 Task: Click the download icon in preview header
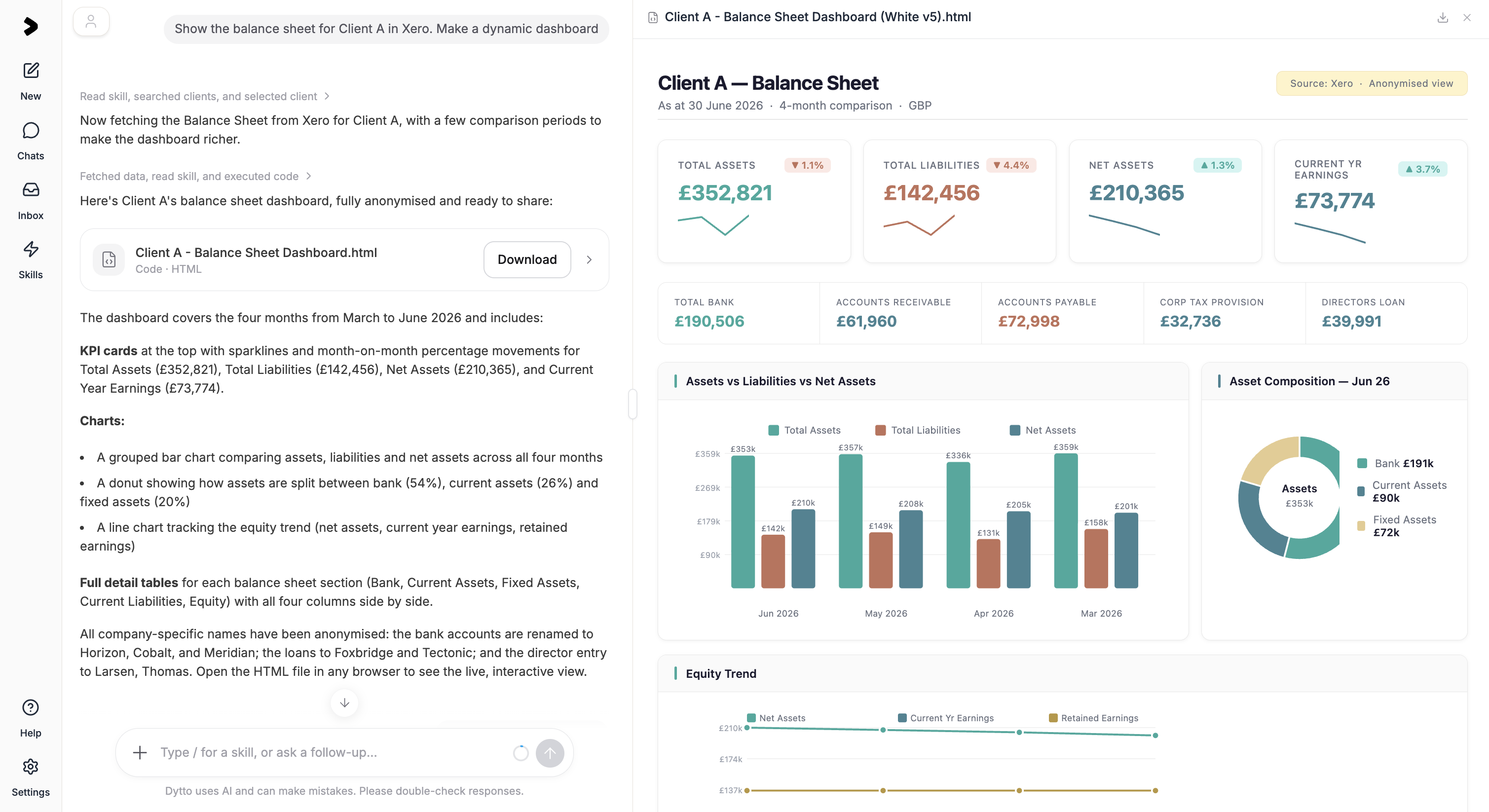(x=1442, y=17)
